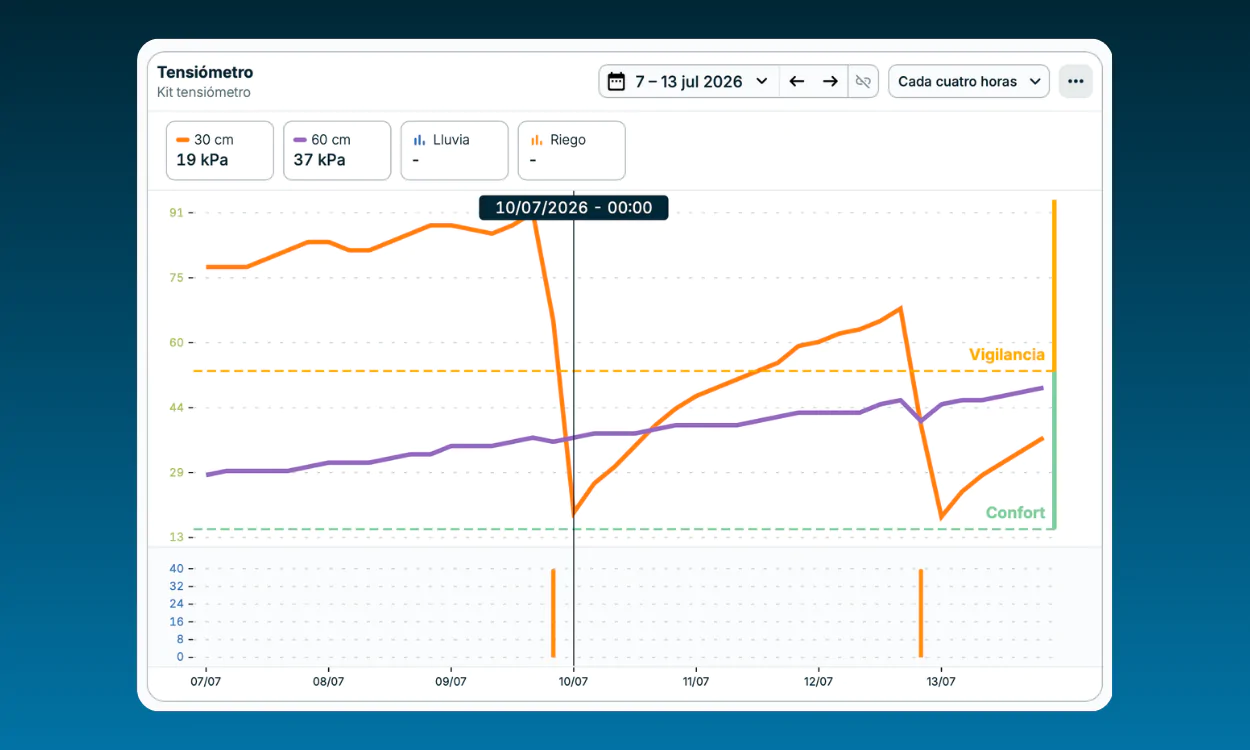Image resolution: width=1250 pixels, height=750 pixels.
Task: Click the Vigilancia threshold label
Action: 1007,355
